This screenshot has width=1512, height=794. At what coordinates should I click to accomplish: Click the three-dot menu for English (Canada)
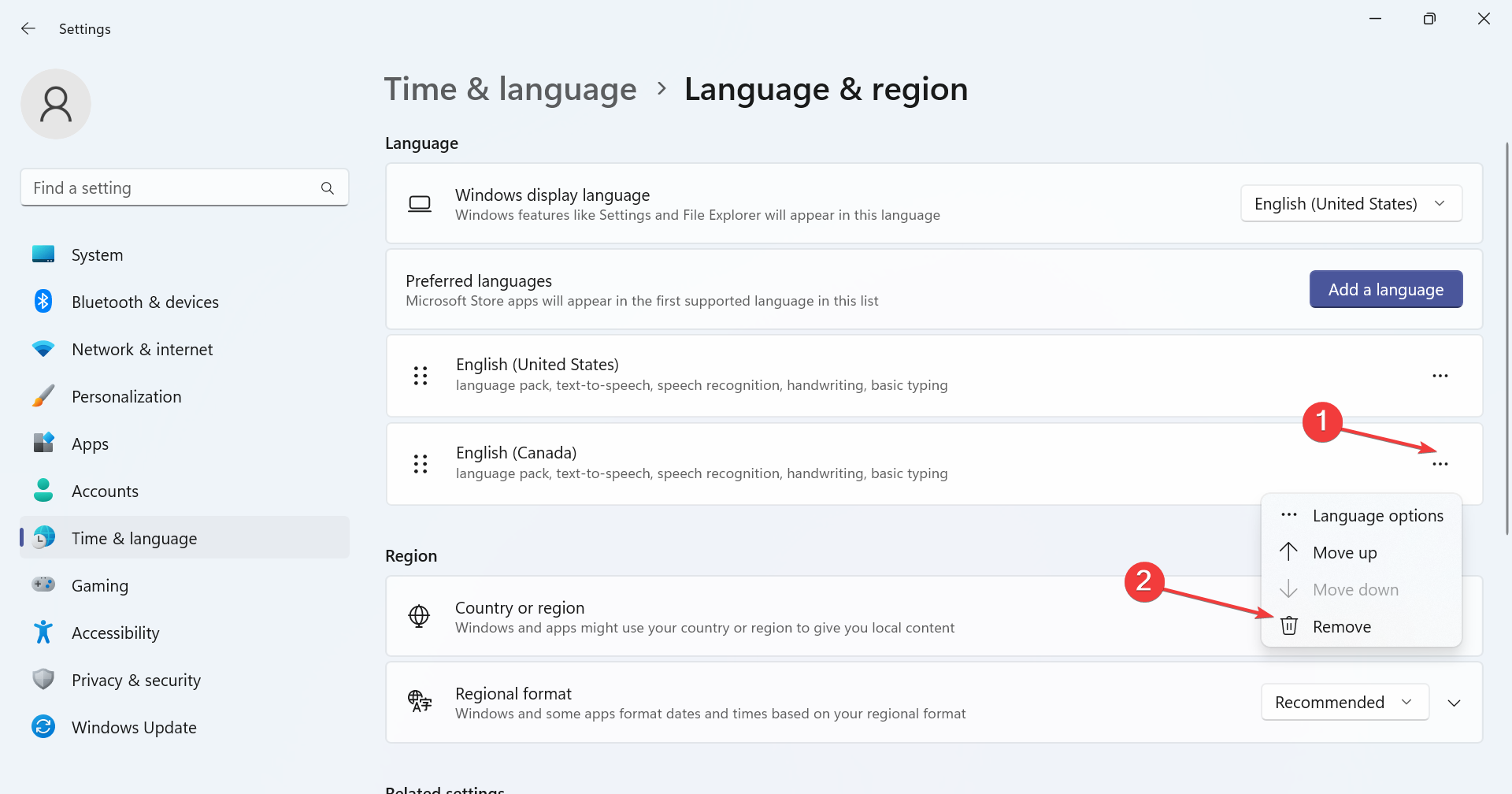point(1440,464)
